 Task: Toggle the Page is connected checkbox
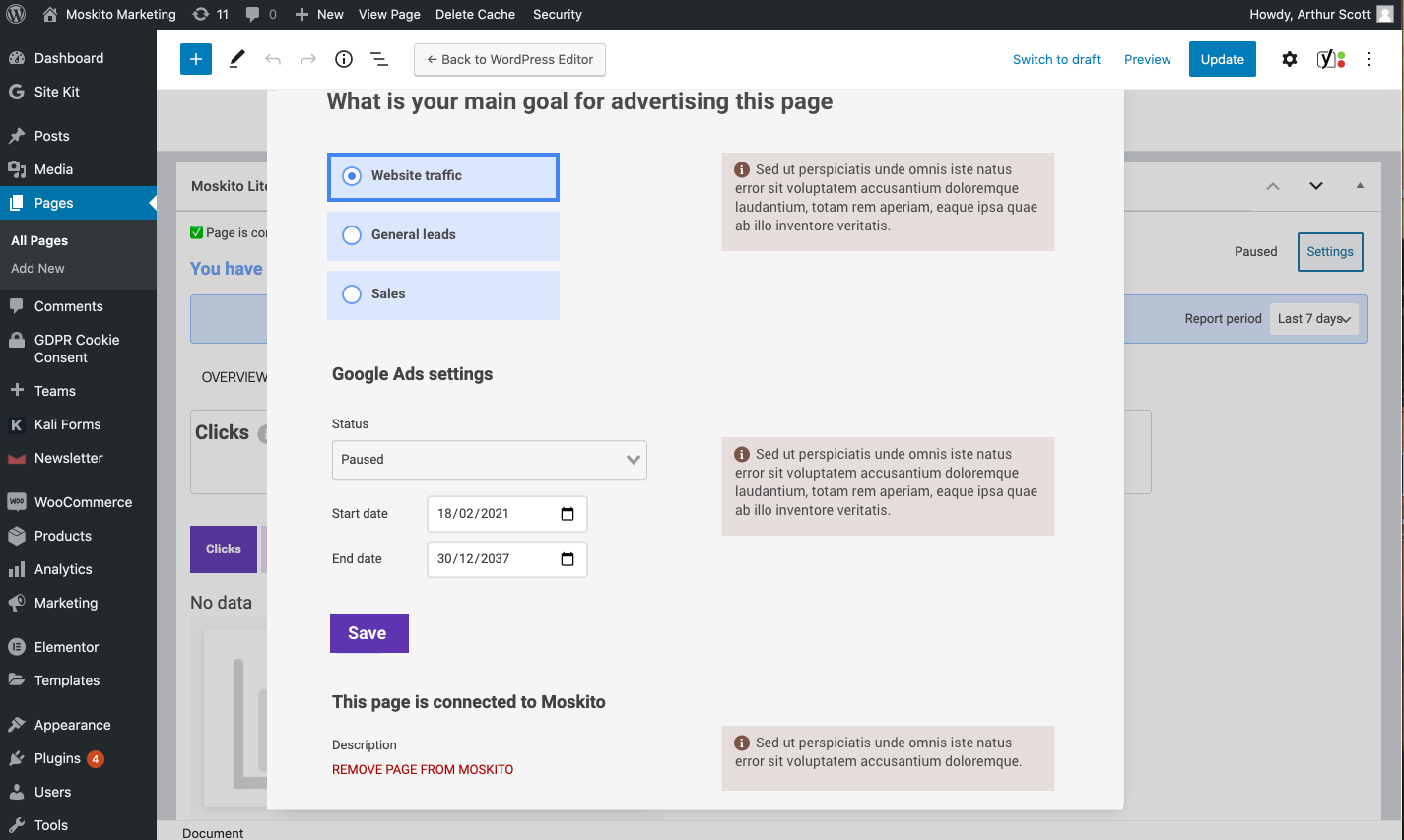(197, 232)
